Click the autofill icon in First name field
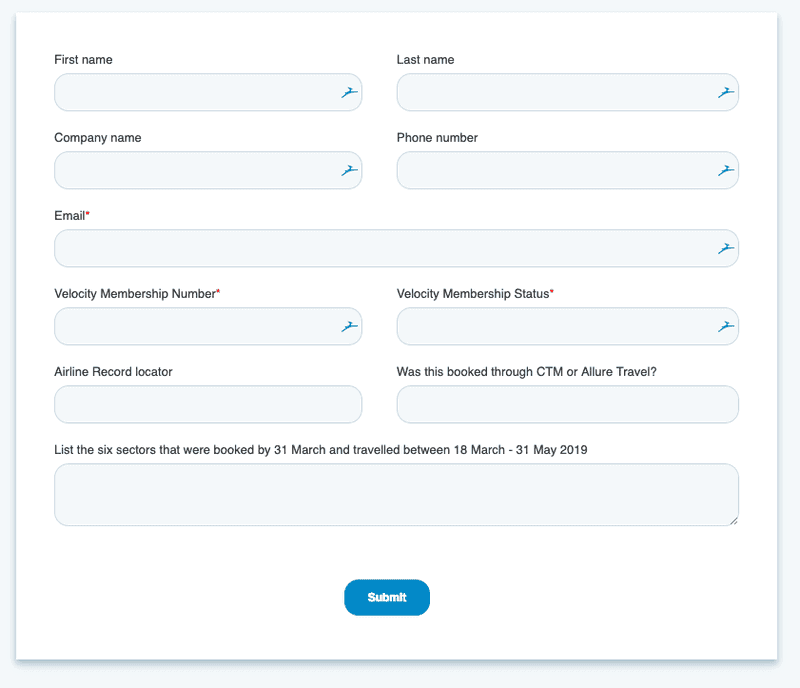 tap(349, 92)
